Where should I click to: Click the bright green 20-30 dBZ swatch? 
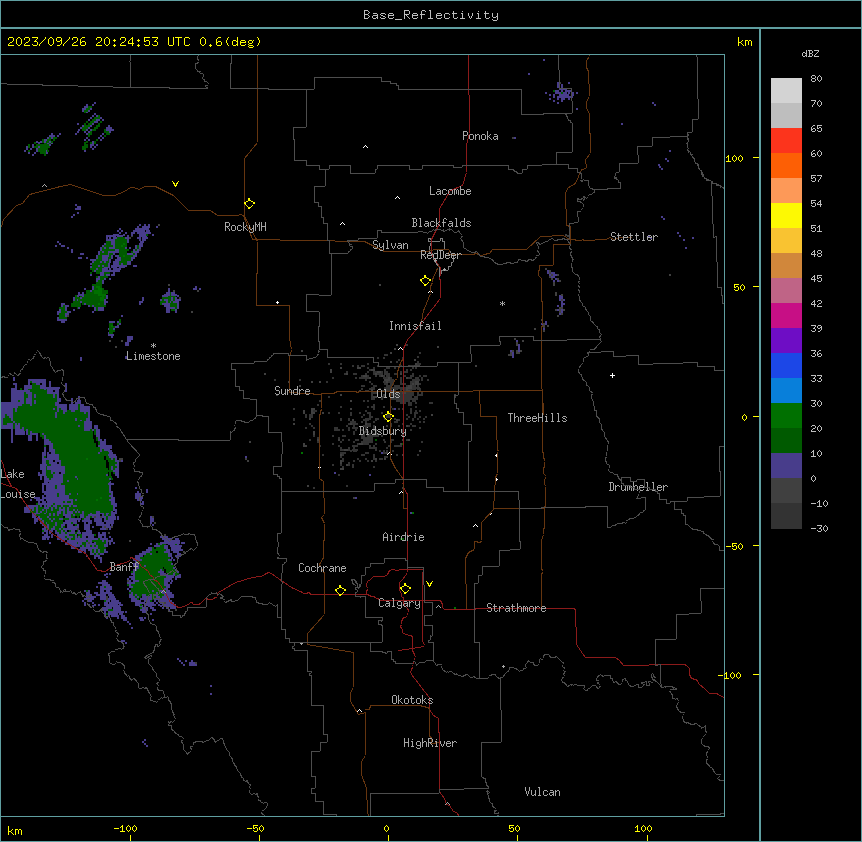[786, 416]
